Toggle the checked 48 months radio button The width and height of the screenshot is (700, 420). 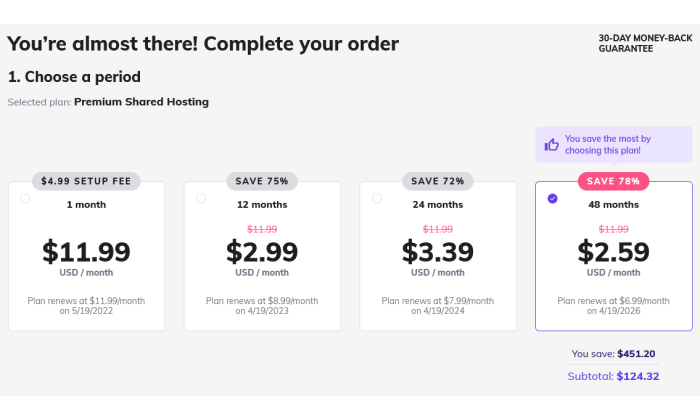click(x=553, y=199)
